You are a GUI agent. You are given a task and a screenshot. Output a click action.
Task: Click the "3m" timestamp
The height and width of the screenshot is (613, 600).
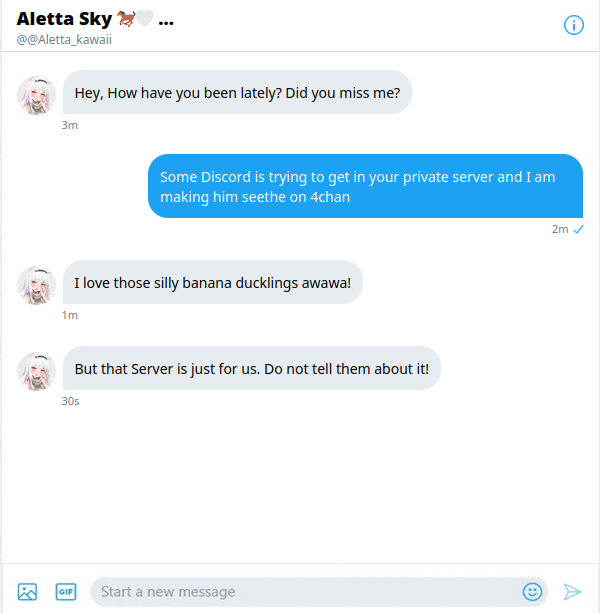[69, 125]
